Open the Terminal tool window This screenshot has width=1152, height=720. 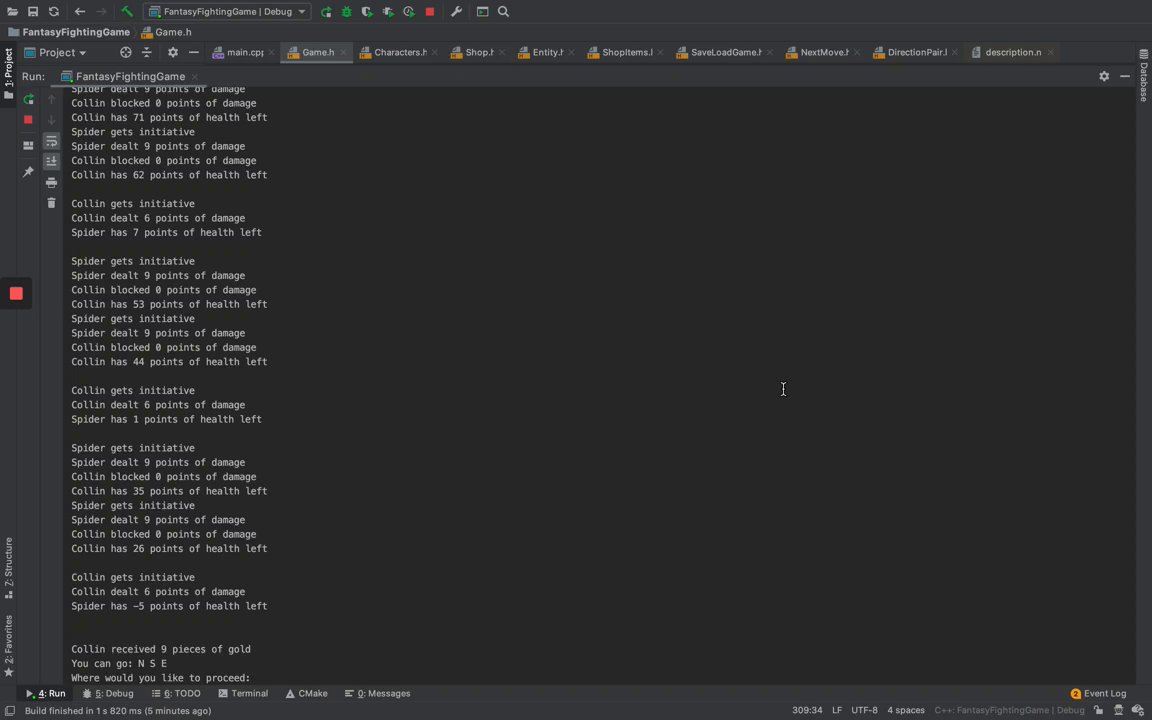coord(243,694)
